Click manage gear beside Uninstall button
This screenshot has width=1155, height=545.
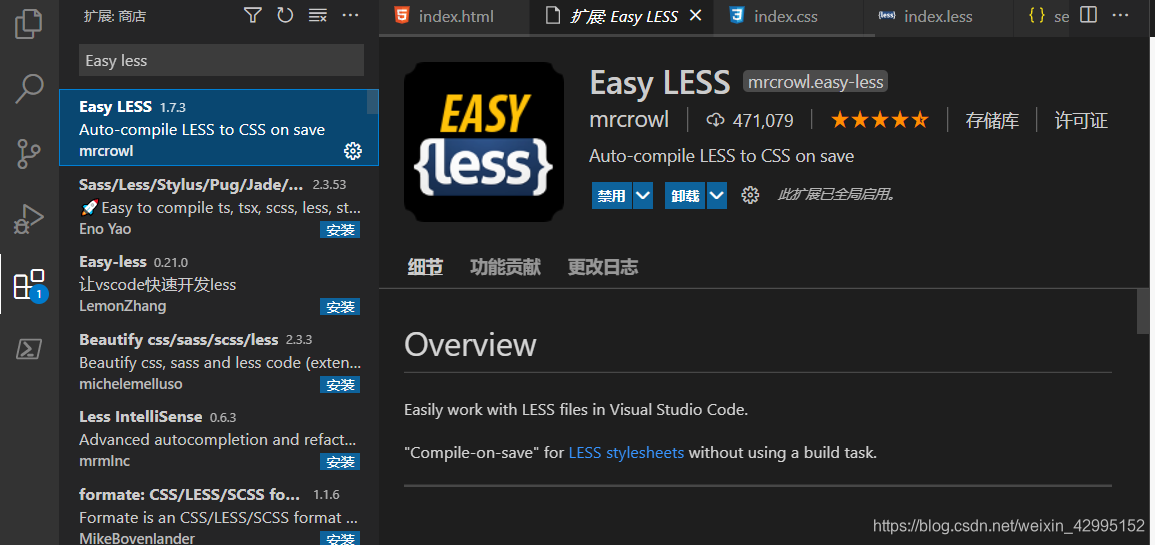tap(750, 195)
